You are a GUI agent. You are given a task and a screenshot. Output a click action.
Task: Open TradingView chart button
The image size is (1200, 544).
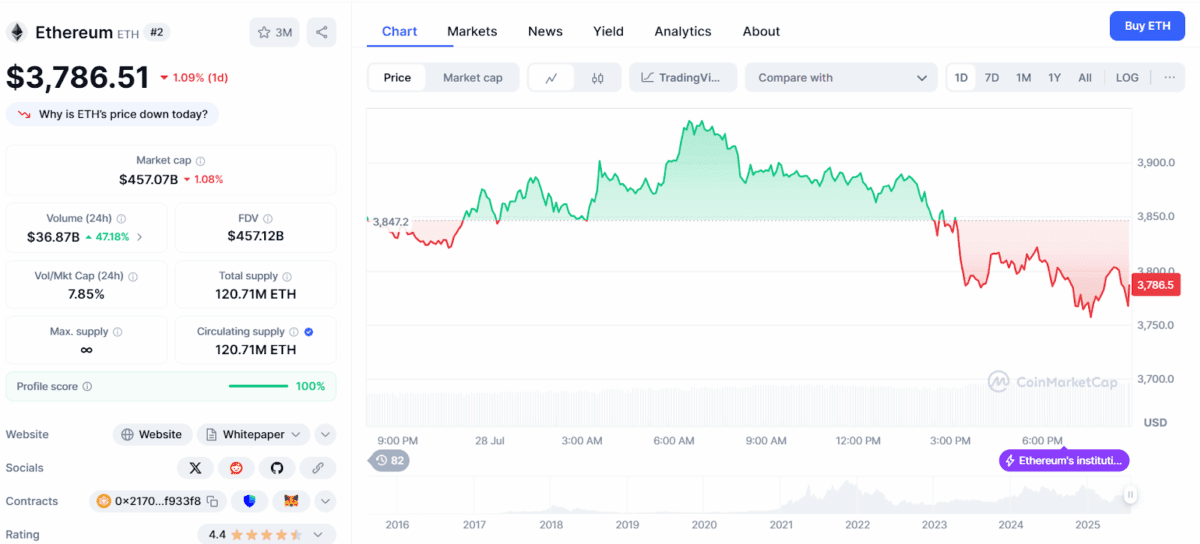click(x=683, y=78)
